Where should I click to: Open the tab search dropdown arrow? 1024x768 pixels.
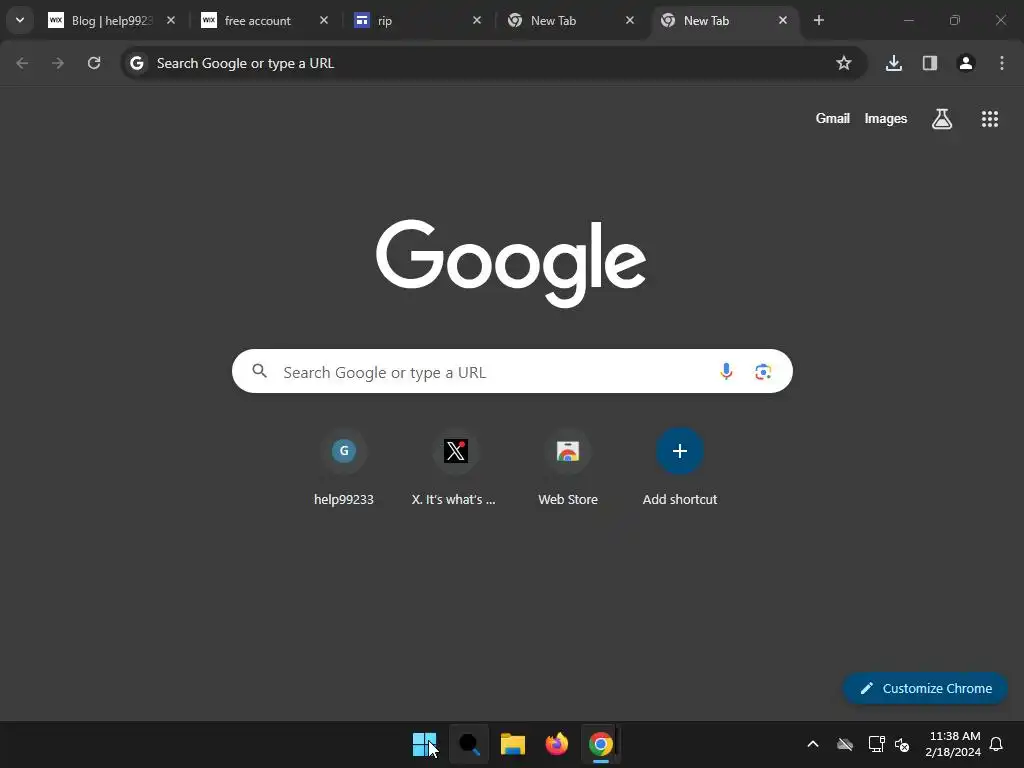tap(20, 20)
